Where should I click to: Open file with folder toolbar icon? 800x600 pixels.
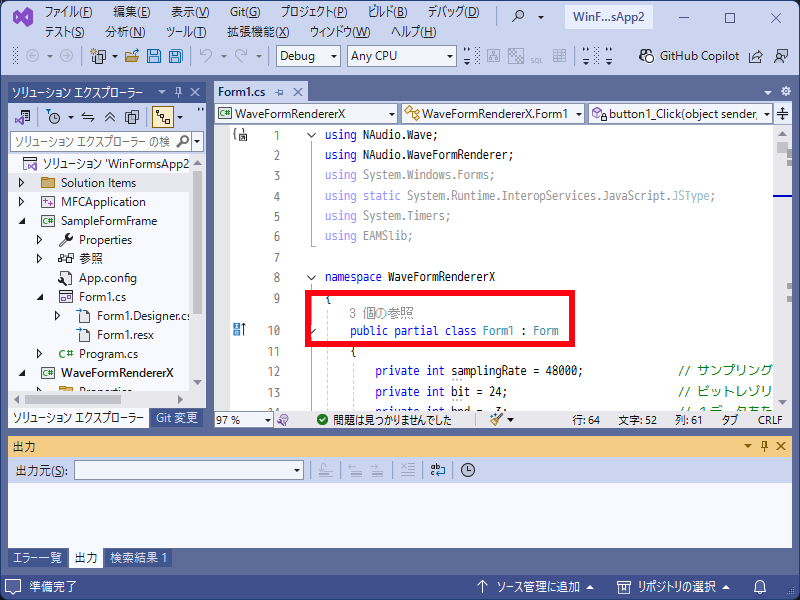coord(132,56)
